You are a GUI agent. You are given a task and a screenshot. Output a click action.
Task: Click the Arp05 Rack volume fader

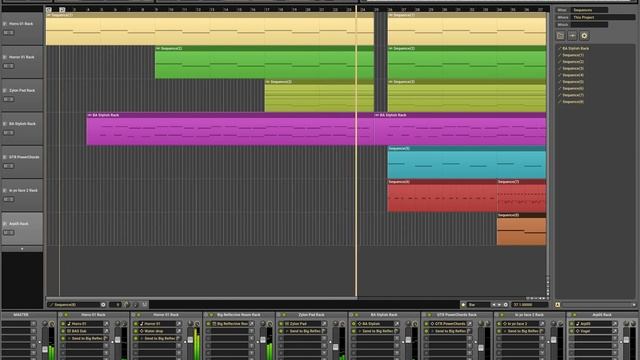point(626,340)
